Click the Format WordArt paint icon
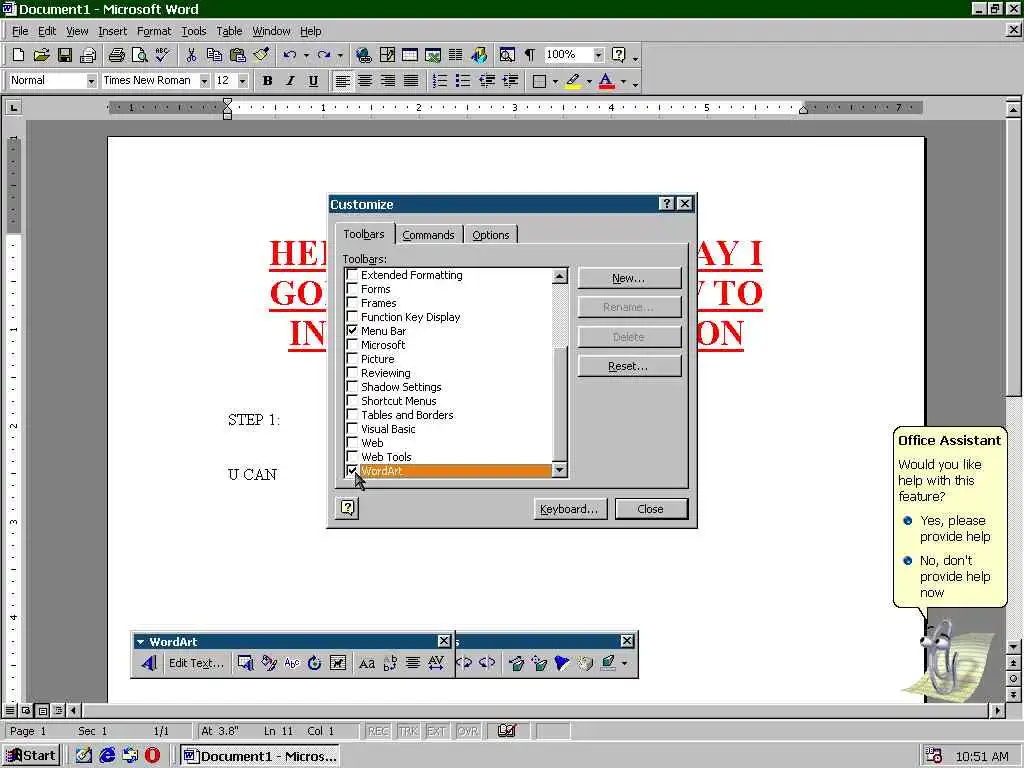 click(x=269, y=664)
